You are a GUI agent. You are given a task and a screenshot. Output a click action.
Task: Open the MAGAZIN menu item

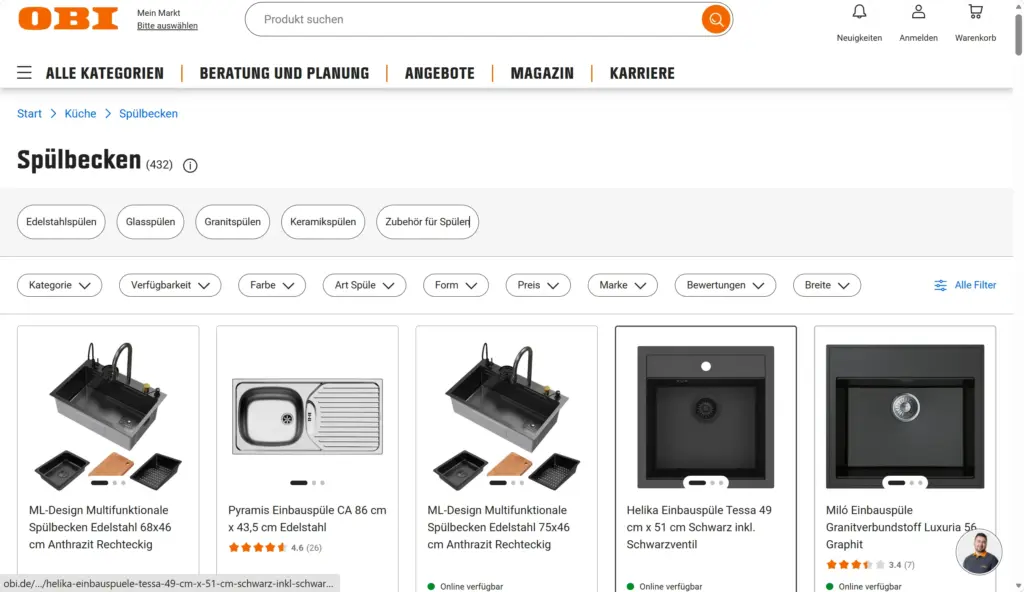[x=542, y=73]
